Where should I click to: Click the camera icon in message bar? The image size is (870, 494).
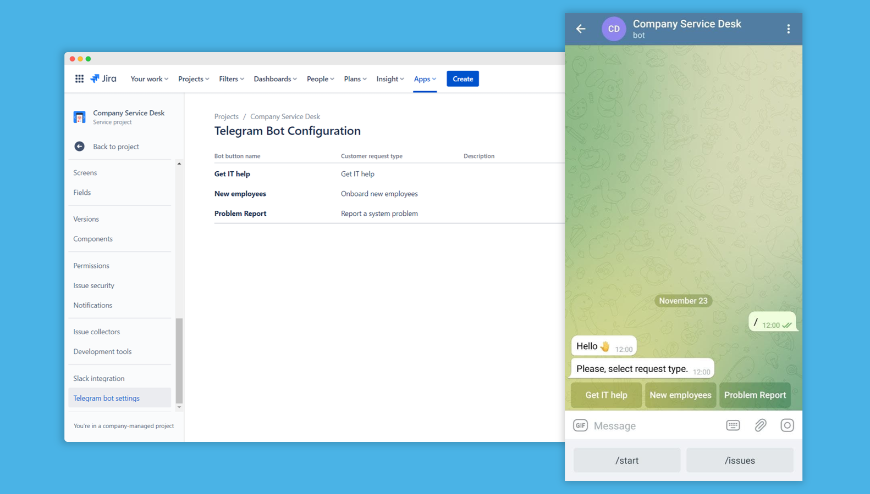pos(787,426)
